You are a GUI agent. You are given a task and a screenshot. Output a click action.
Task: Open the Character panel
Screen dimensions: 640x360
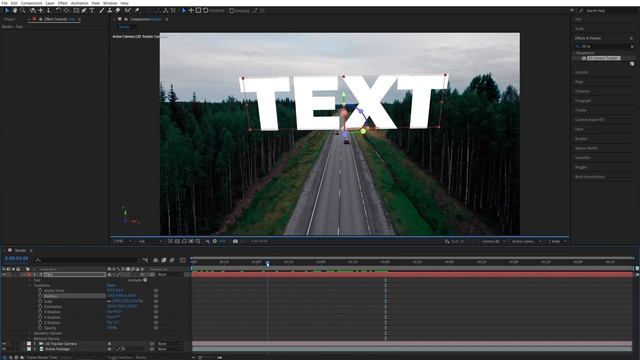click(x=582, y=91)
